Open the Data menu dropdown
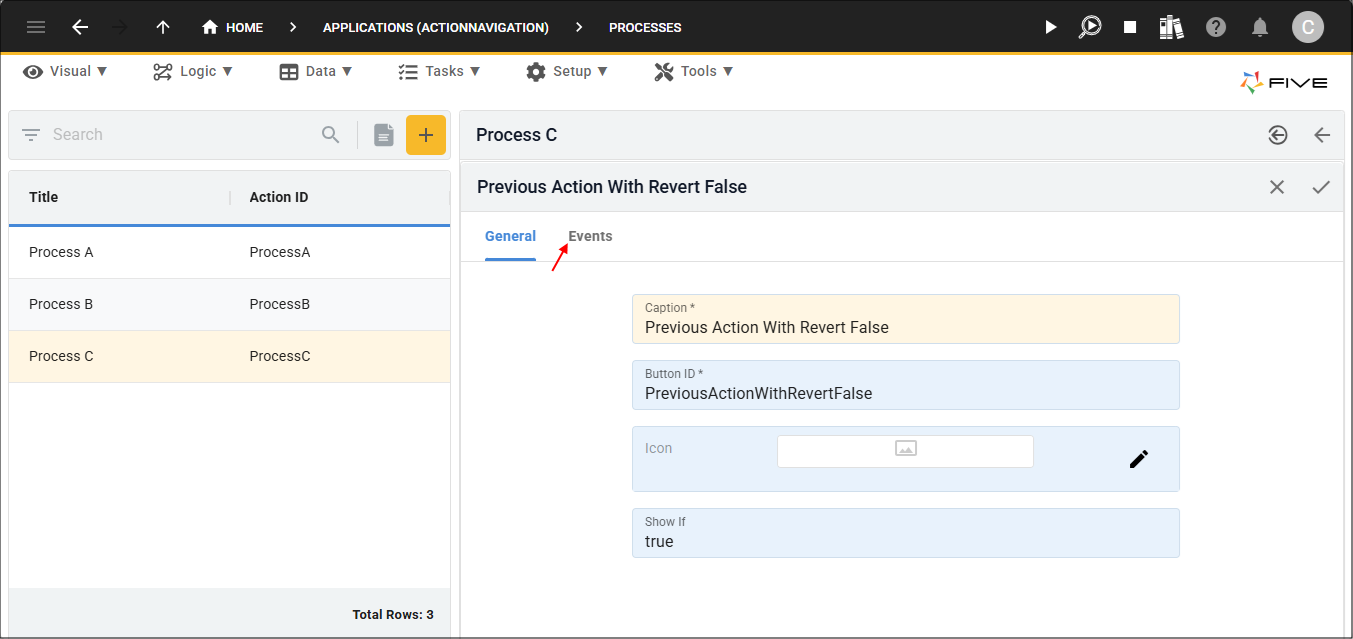The image size is (1353, 639). [316, 71]
